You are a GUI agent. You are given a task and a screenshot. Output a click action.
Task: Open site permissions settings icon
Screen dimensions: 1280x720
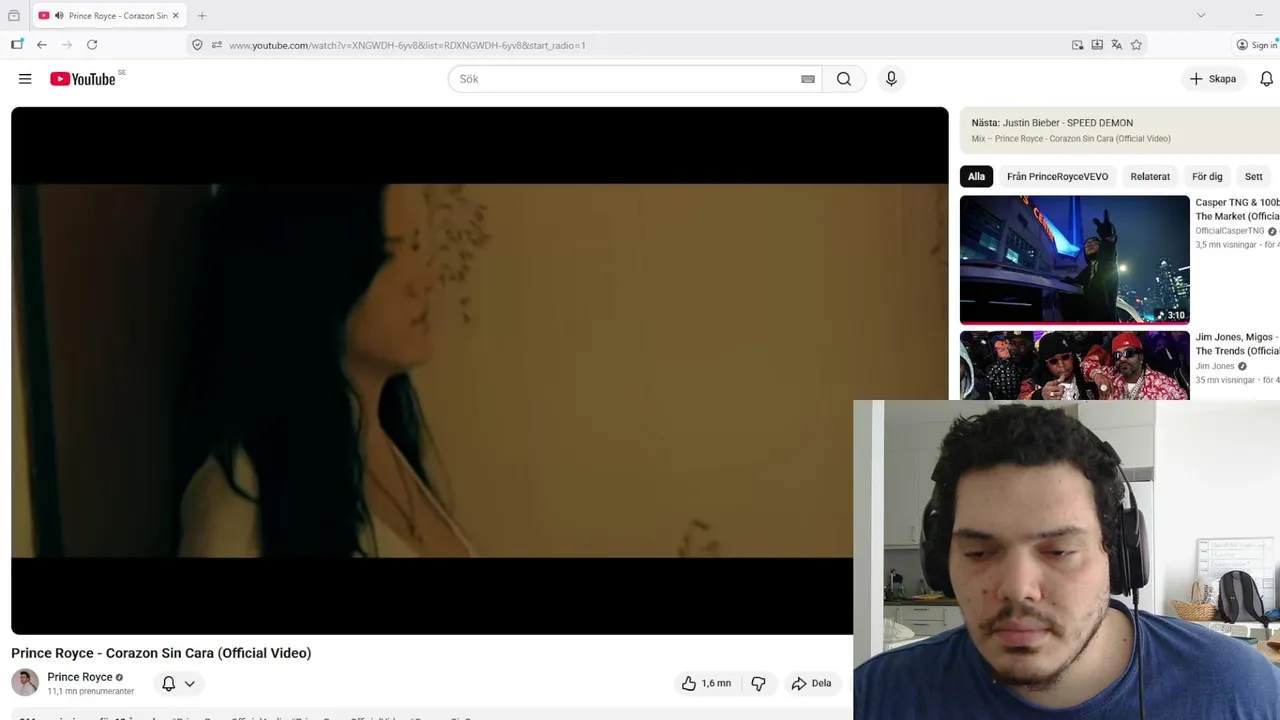point(216,45)
